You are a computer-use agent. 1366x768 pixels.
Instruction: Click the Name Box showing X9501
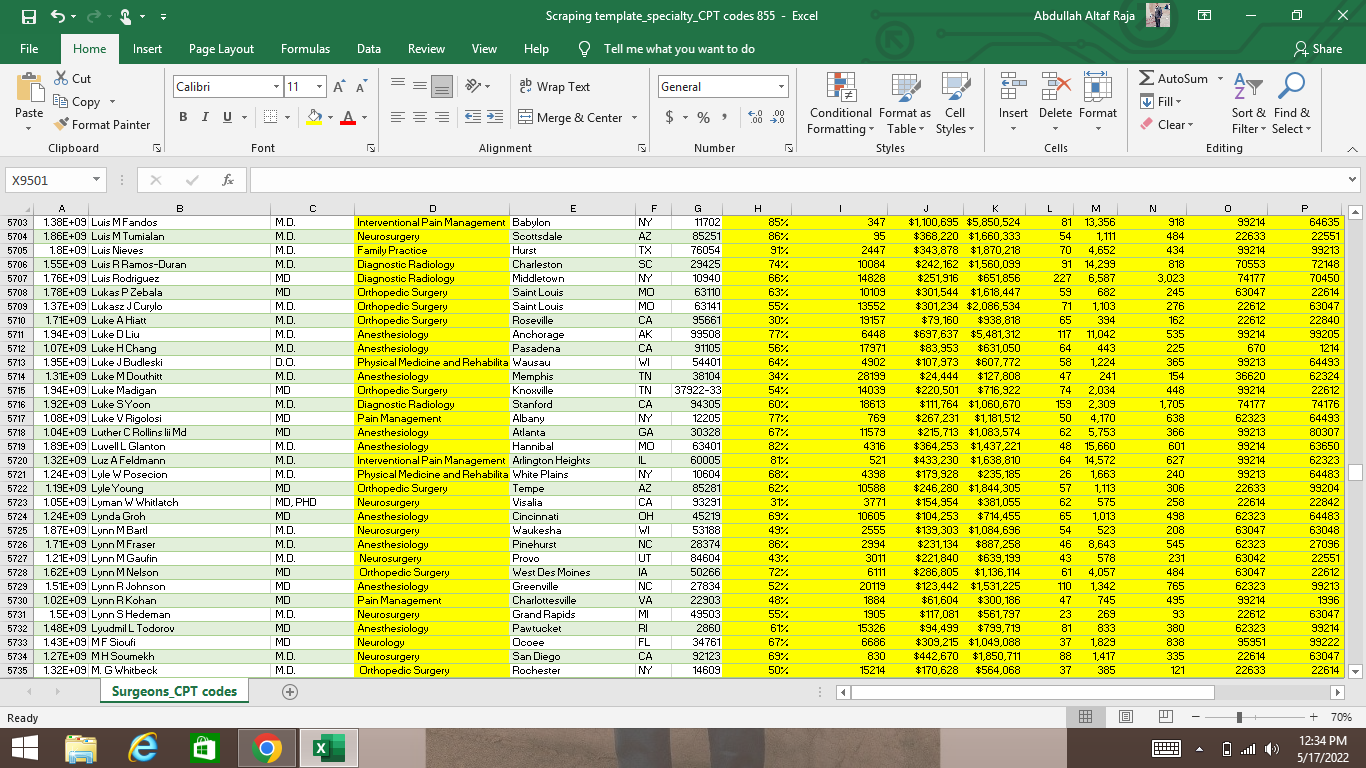point(48,179)
